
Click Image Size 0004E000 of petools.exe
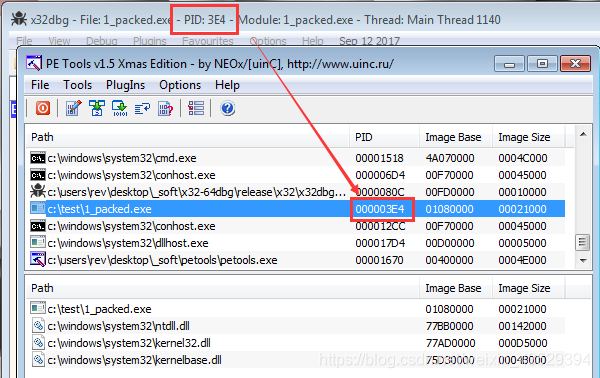522,260
